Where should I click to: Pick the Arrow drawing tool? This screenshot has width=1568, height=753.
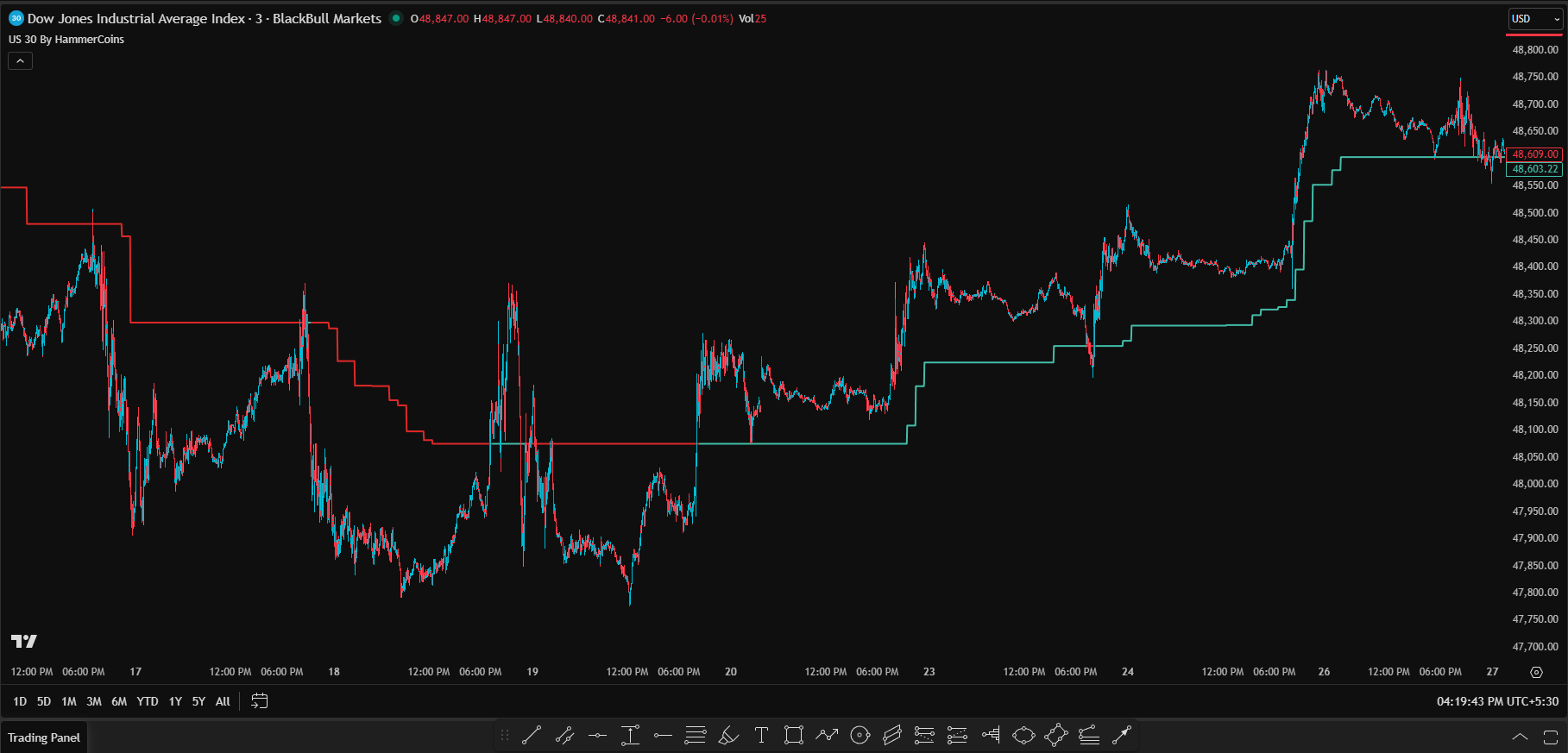pos(1121,735)
